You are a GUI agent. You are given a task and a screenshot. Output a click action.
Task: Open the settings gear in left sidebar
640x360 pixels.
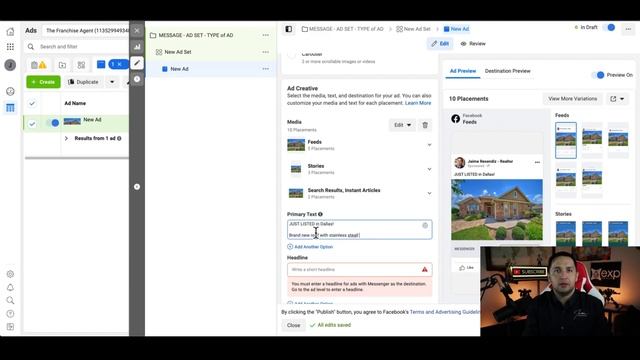click(x=10, y=274)
